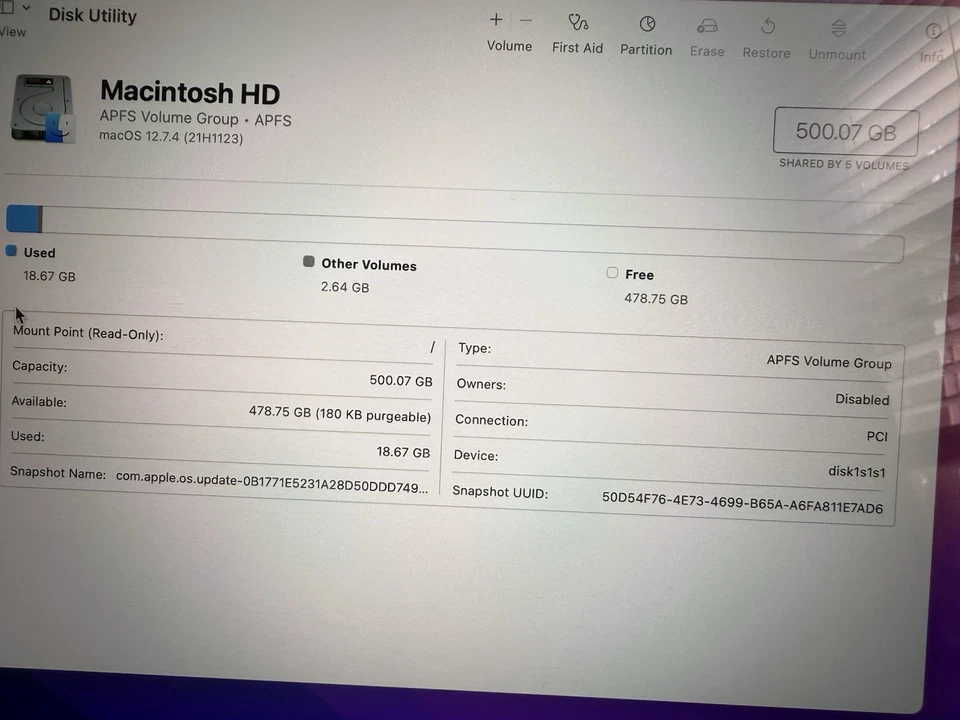
Task: Unmount the Macintosh HD volume
Action: pos(837,32)
